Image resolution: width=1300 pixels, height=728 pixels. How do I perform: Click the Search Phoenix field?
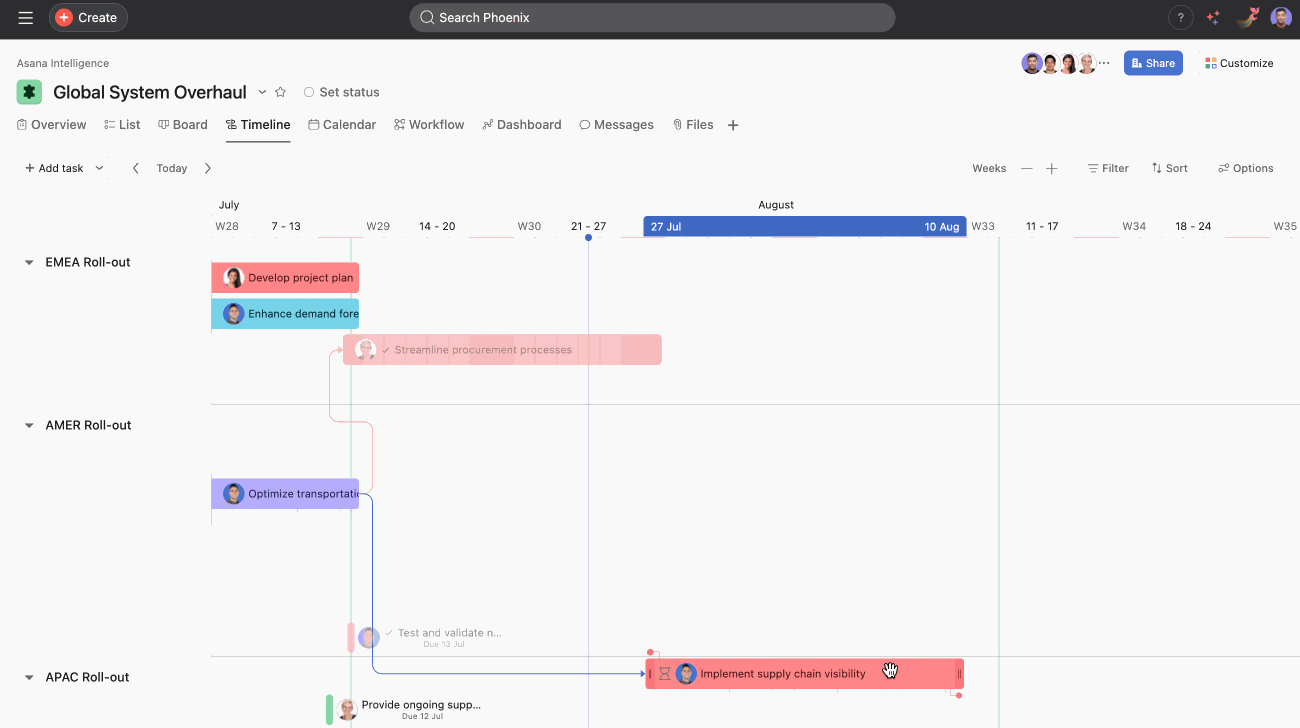pyautogui.click(x=652, y=18)
